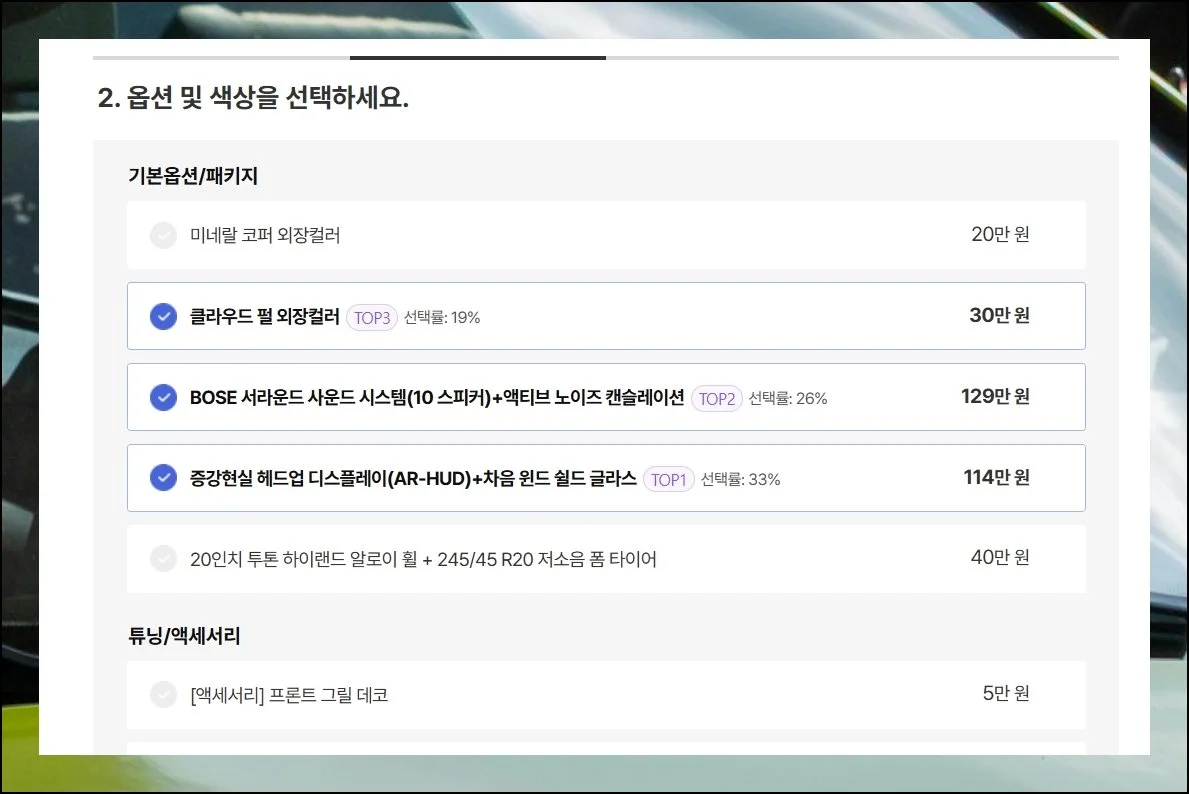Uncheck the 클라우드 펄 외장컬러 checkmark

[x=163, y=317]
